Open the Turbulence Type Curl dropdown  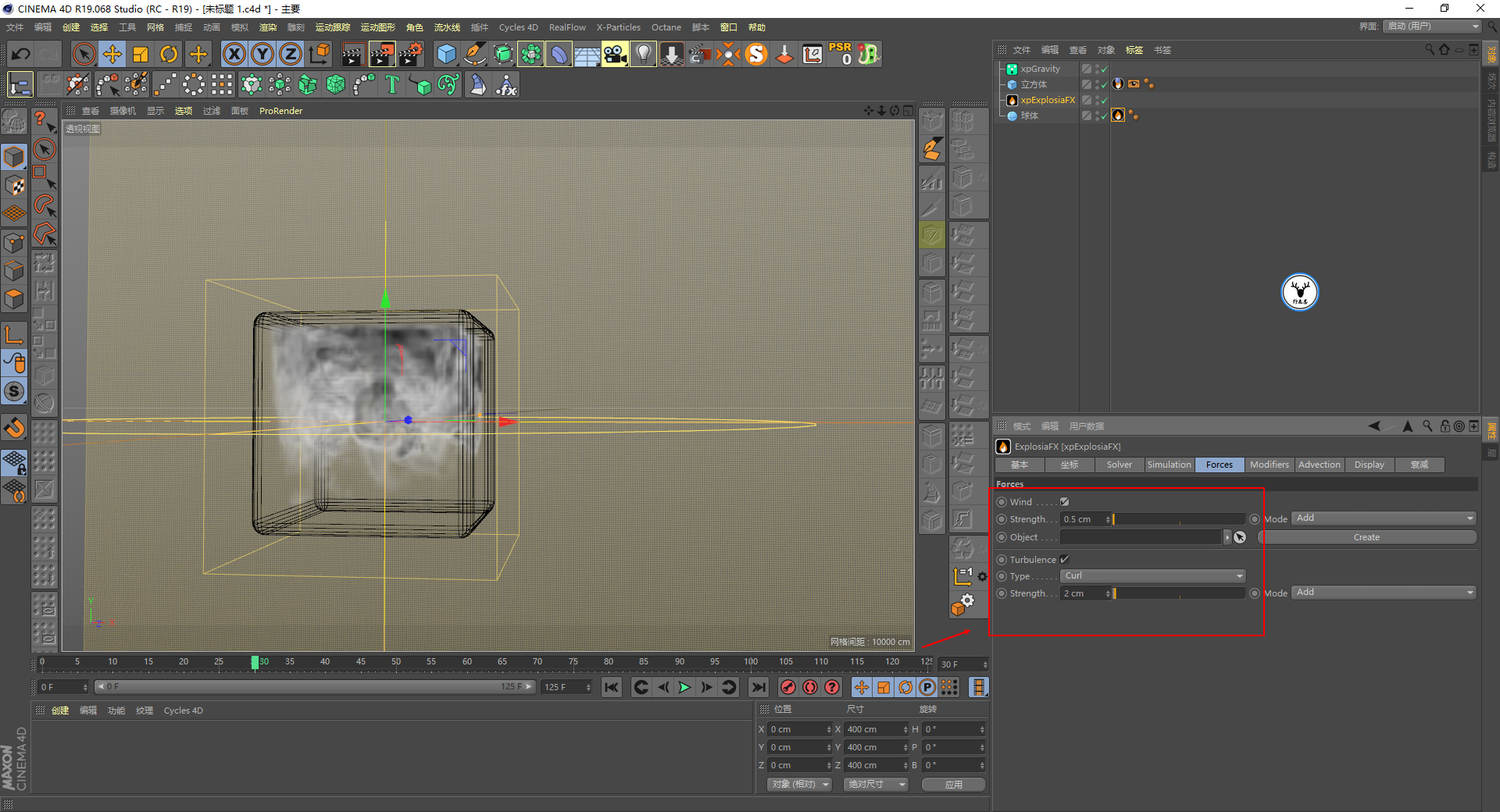pyautogui.click(x=1153, y=576)
